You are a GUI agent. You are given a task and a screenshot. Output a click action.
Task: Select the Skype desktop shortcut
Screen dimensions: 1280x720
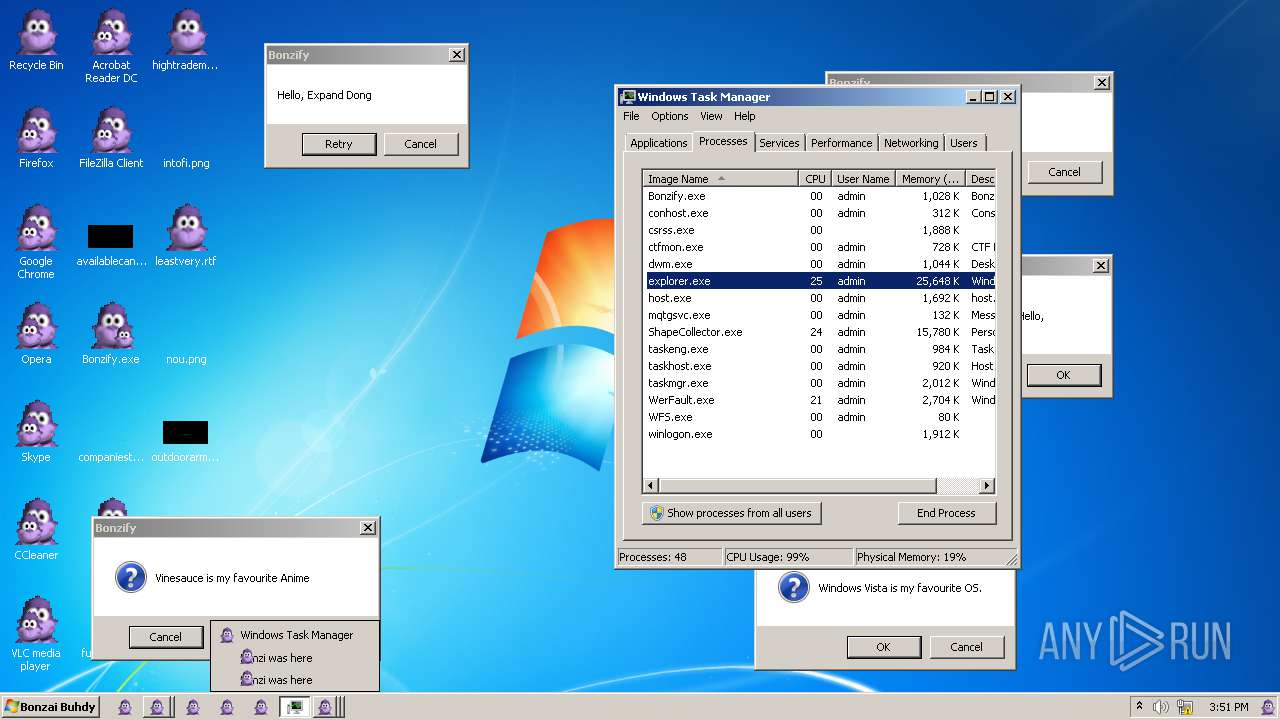36,432
